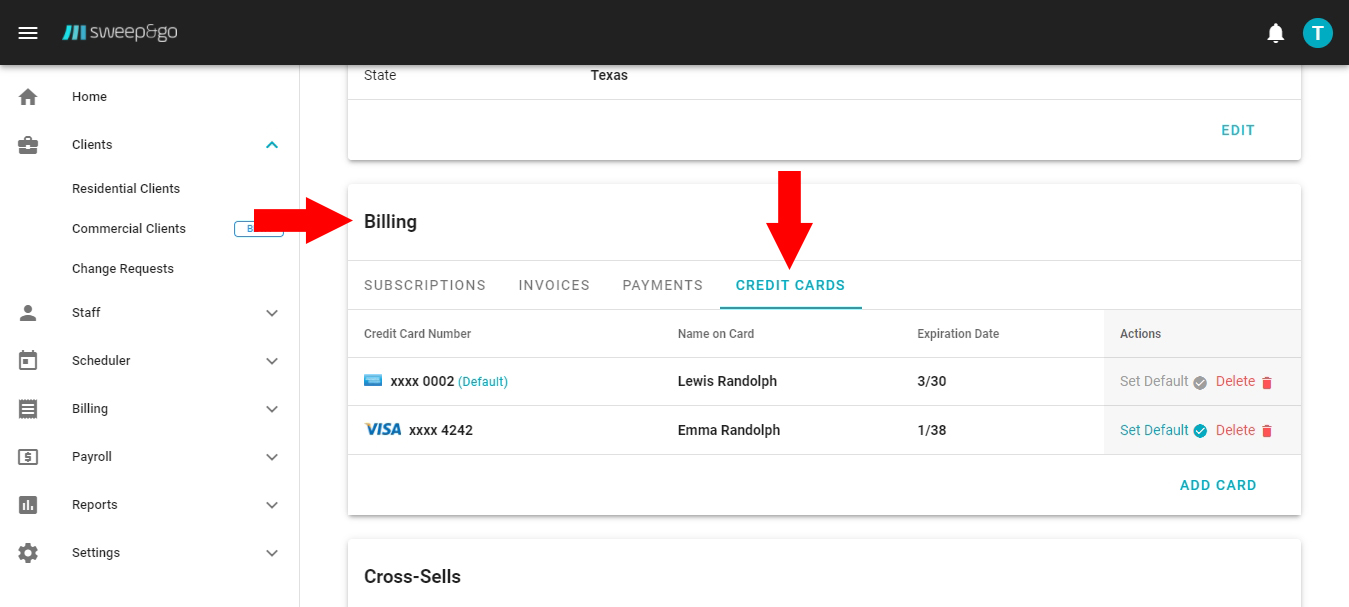Select the Clients briefcase icon
1349x607 pixels.
click(x=27, y=144)
